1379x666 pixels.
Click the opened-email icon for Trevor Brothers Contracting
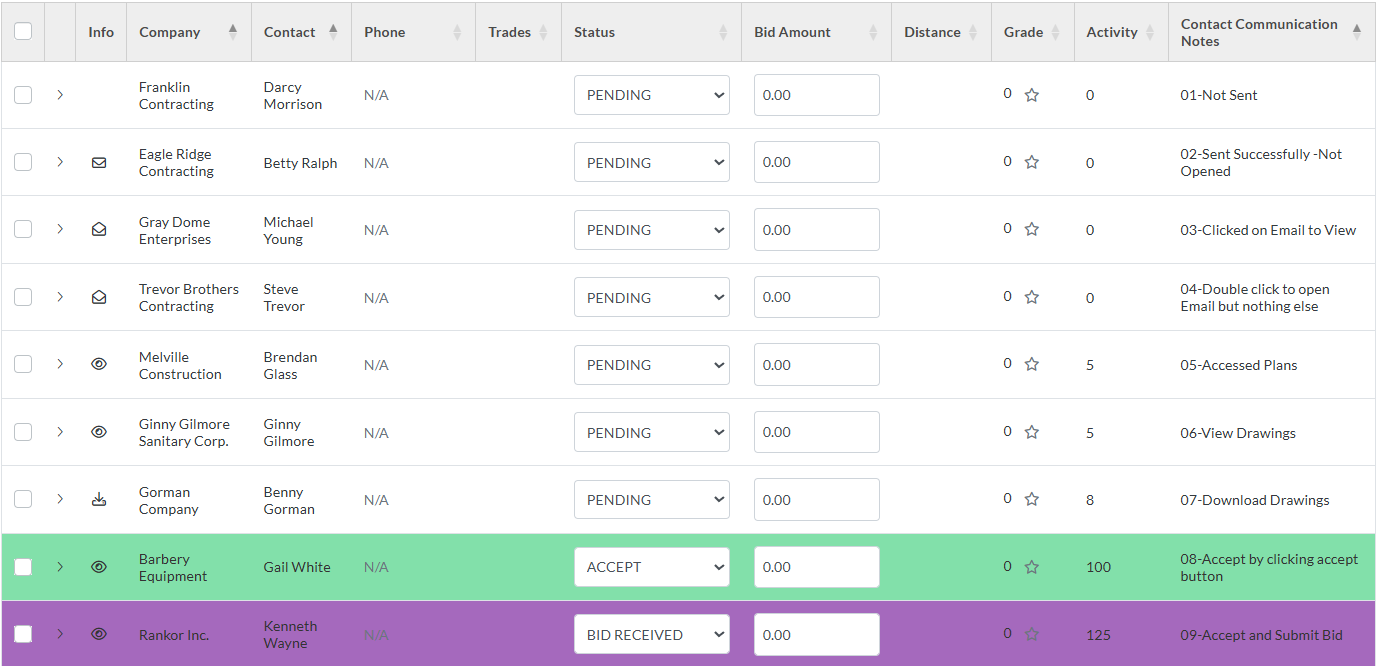[99, 297]
